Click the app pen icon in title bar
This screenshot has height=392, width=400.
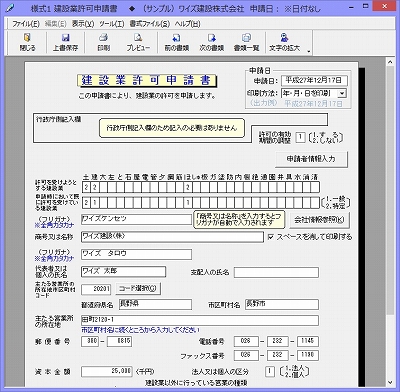click(11, 8)
